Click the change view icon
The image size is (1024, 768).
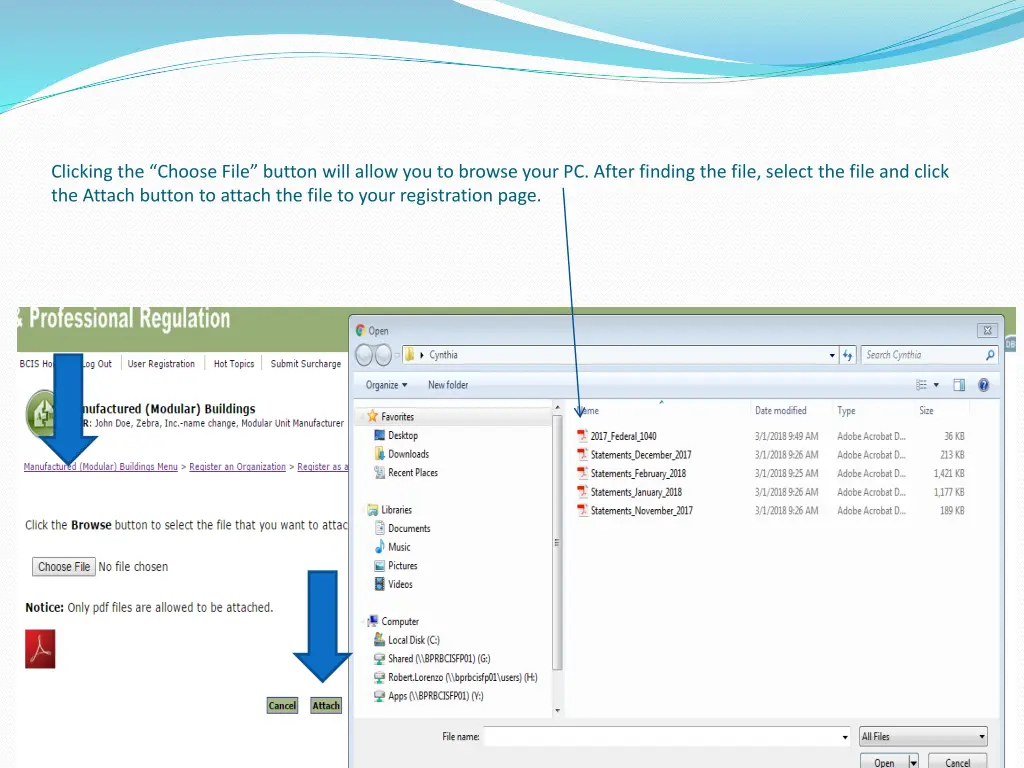point(921,385)
